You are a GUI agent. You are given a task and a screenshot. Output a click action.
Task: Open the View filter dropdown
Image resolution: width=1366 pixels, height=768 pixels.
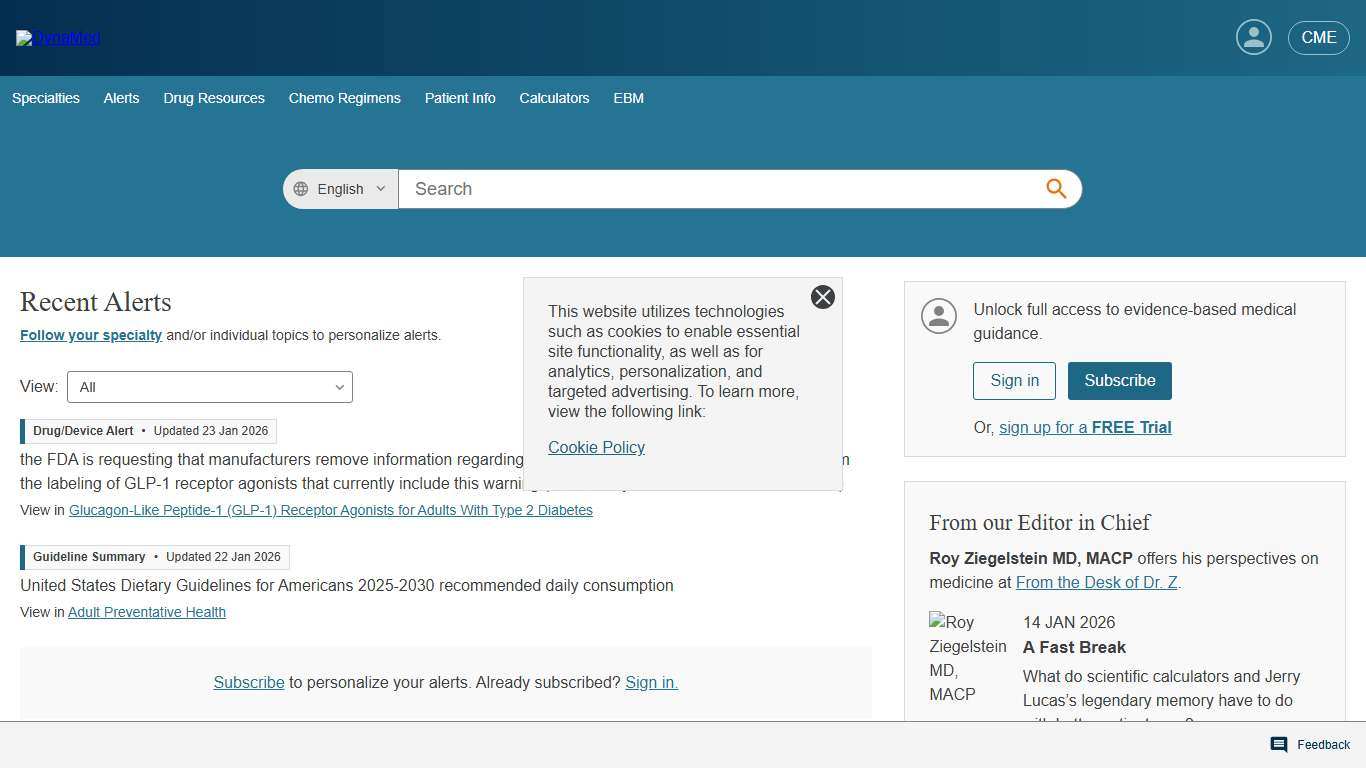coord(210,387)
